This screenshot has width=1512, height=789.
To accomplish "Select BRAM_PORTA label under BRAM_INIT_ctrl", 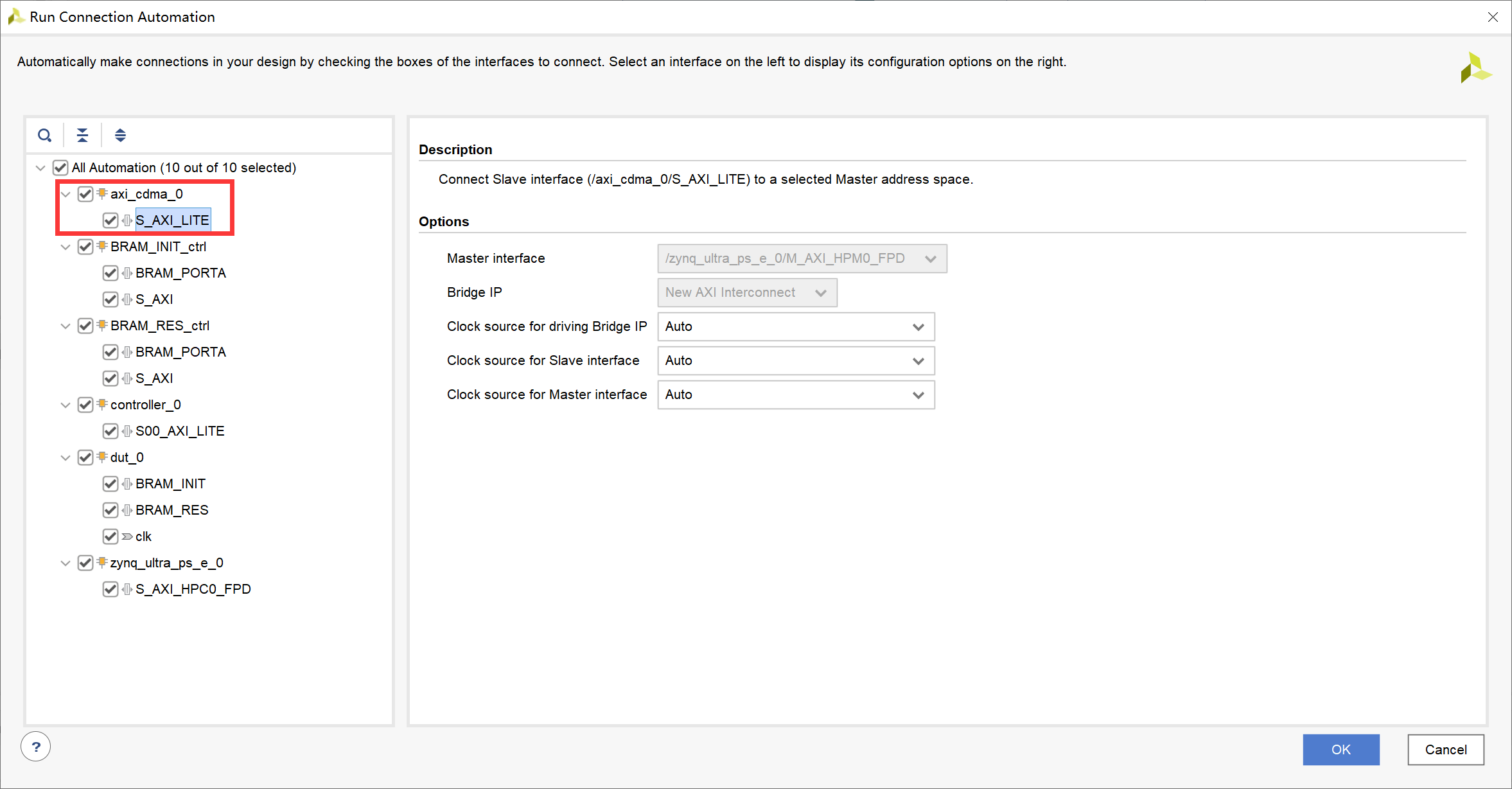I will (180, 273).
